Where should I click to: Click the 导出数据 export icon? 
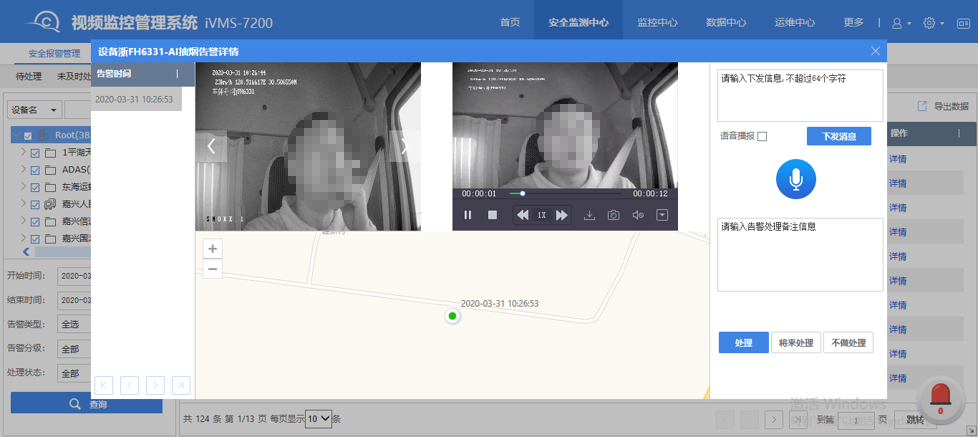point(922,107)
